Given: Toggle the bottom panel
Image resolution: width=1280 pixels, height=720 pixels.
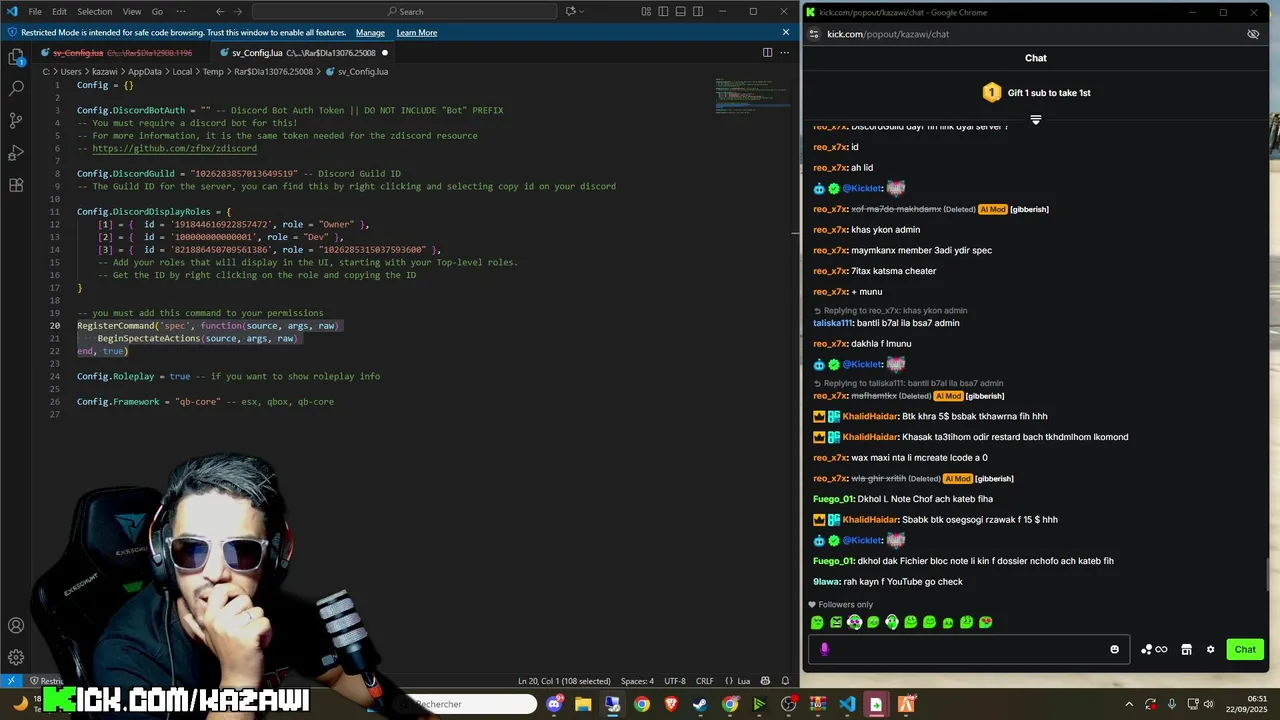Looking at the screenshot, I should click(x=682, y=11).
